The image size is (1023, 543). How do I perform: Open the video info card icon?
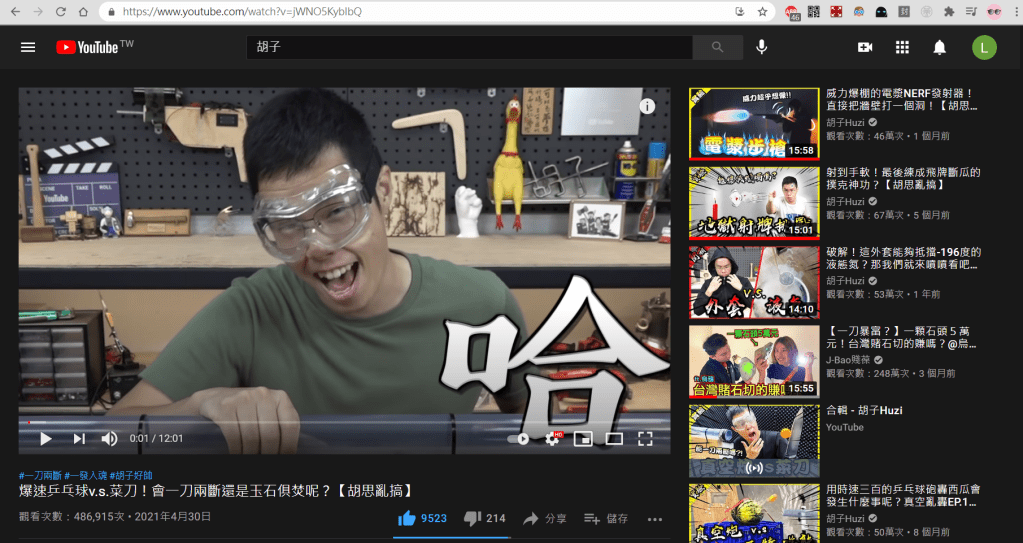click(647, 106)
